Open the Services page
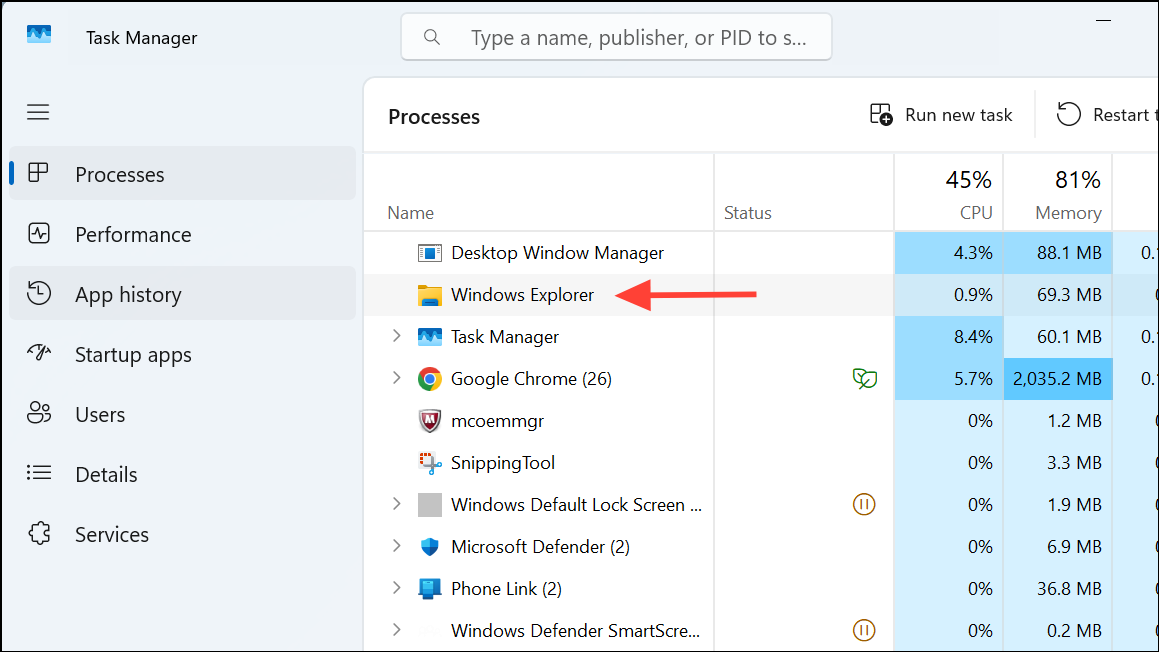This screenshot has height=652, width=1159. tap(183, 534)
